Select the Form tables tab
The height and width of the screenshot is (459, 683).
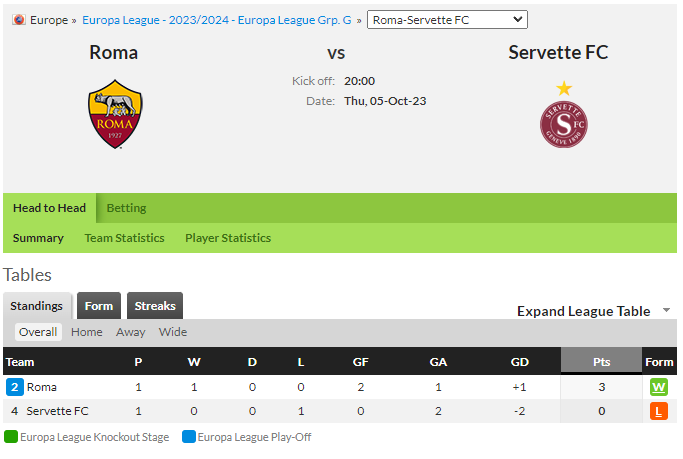(x=99, y=306)
